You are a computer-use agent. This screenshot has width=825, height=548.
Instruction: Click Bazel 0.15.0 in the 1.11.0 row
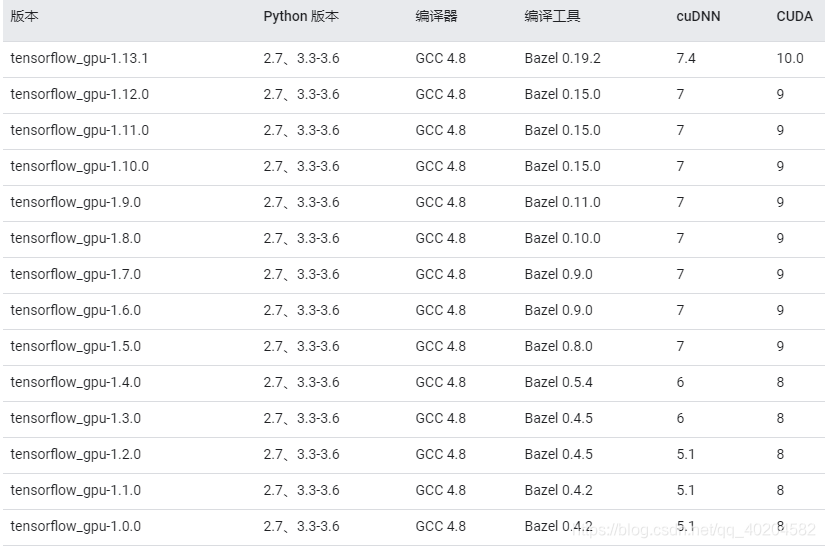[x=562, y=130]
